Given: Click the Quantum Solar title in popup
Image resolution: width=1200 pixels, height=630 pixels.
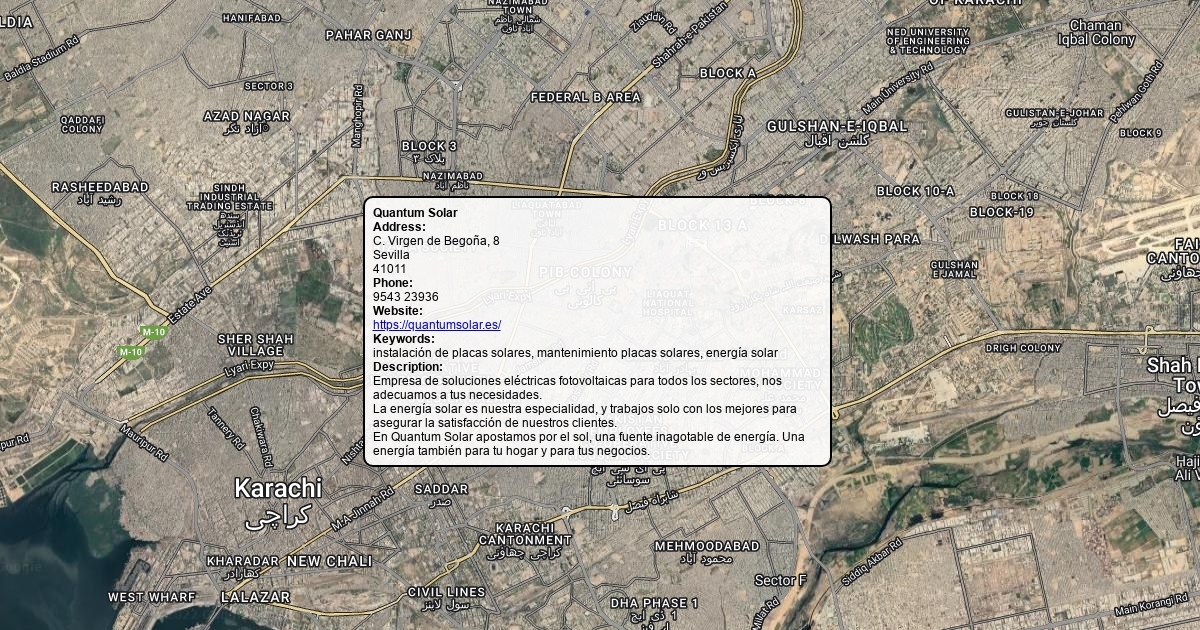Looking at the screenshot, I should click(415, 213).
